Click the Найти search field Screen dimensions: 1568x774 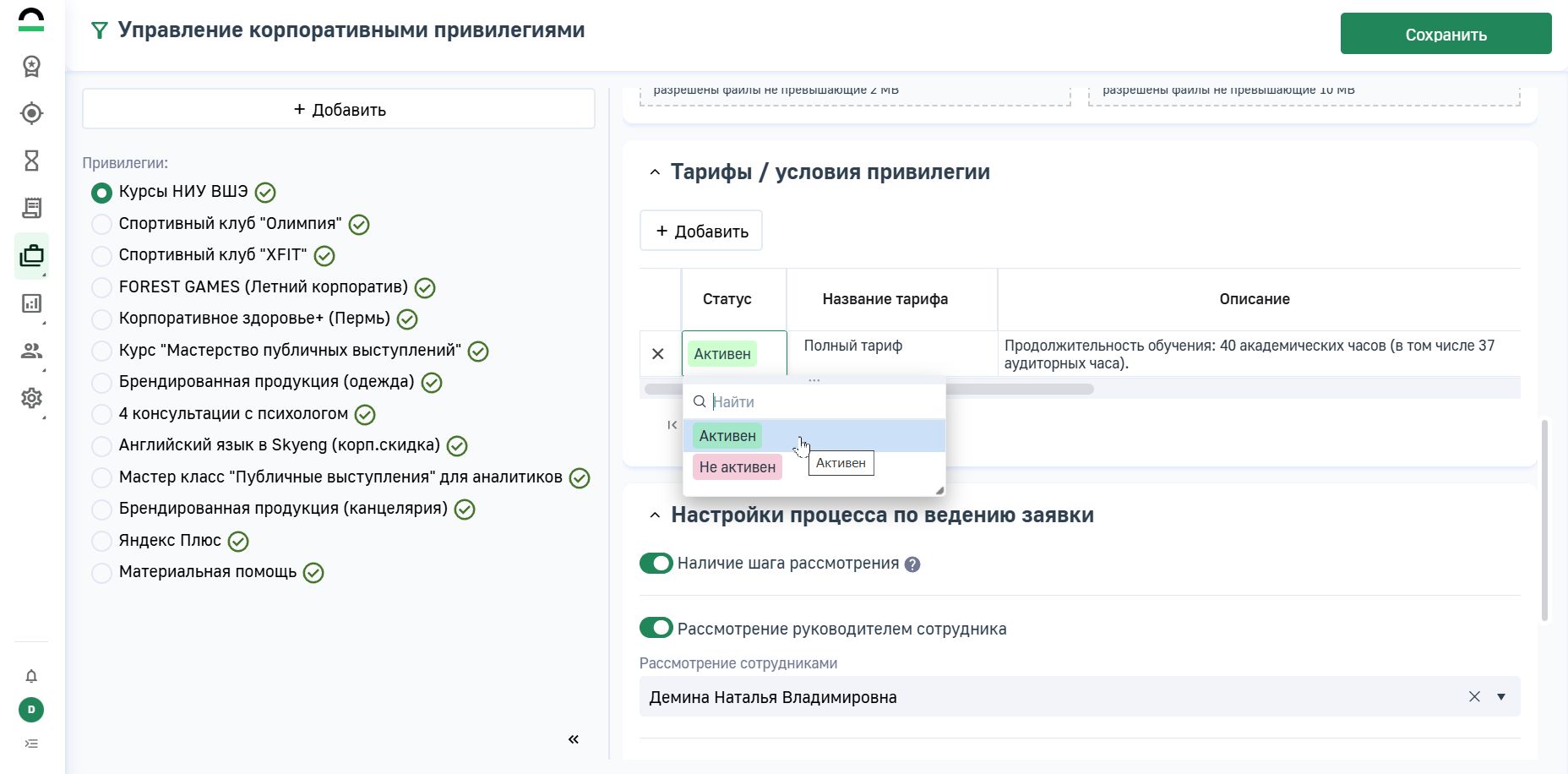[x=824, y=402]
